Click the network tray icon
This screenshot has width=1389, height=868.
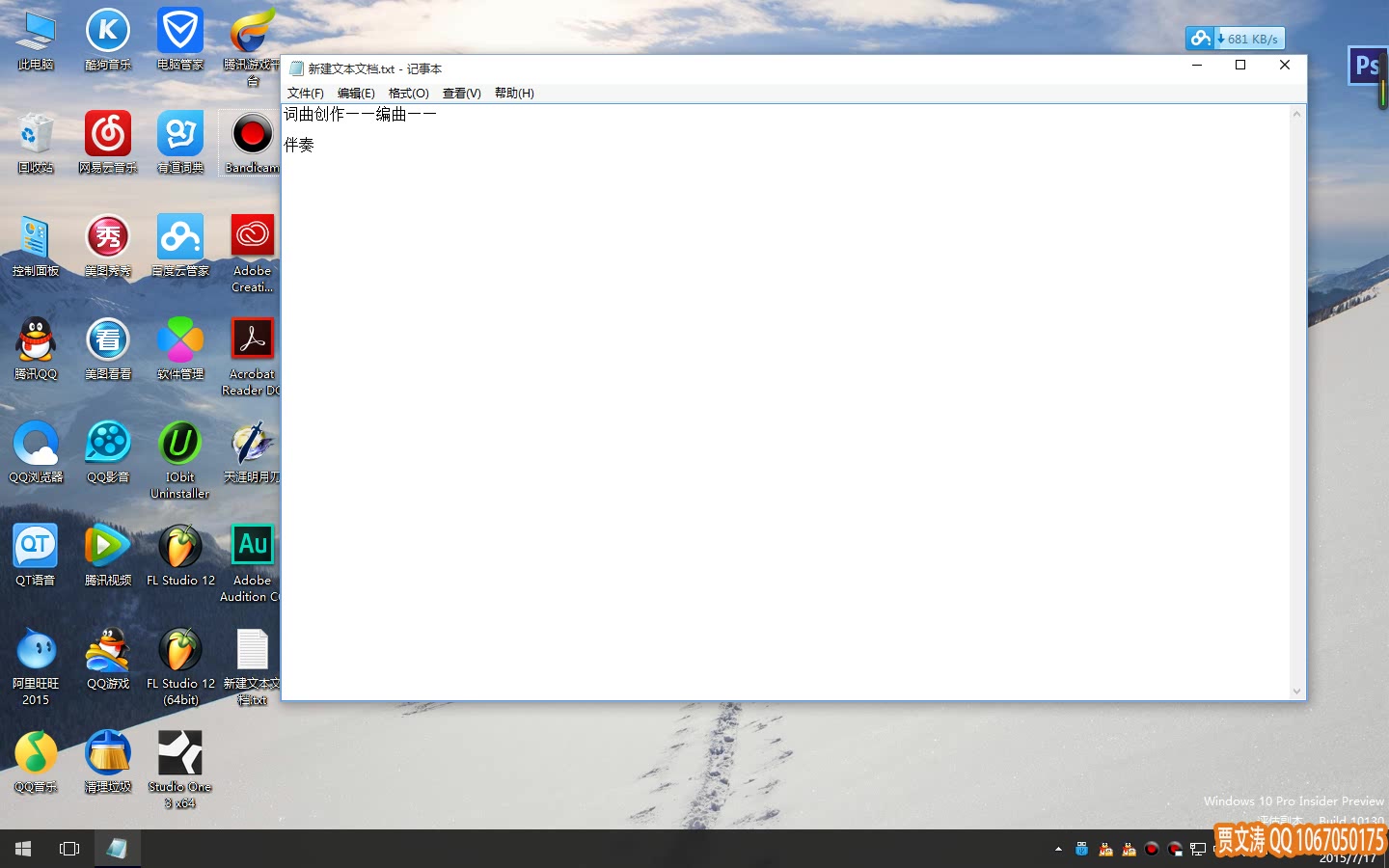1198,850
